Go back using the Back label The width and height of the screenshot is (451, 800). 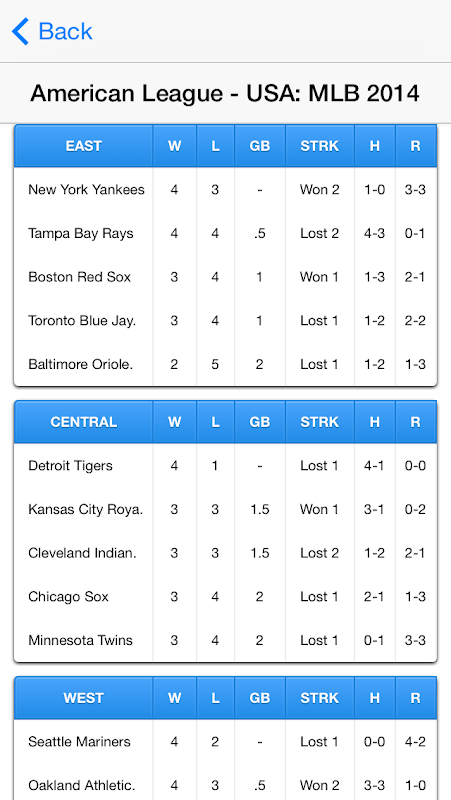point(65,32)
